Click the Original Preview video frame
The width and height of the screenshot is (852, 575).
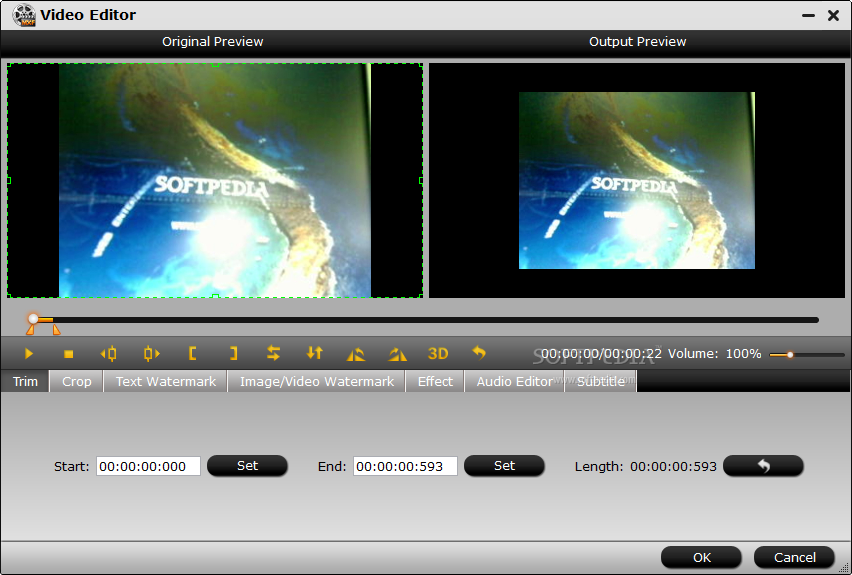(215, 180)
